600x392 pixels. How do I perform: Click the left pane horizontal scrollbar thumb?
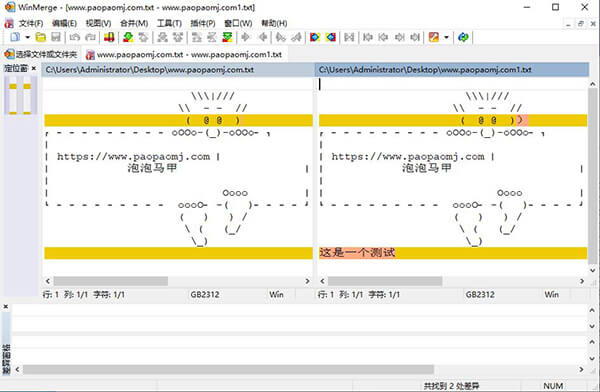[111, 281]
